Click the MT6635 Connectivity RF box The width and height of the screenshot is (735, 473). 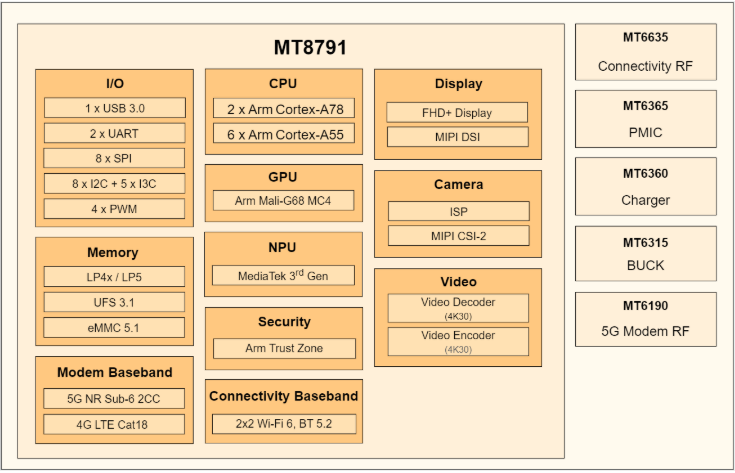[645, 53]
